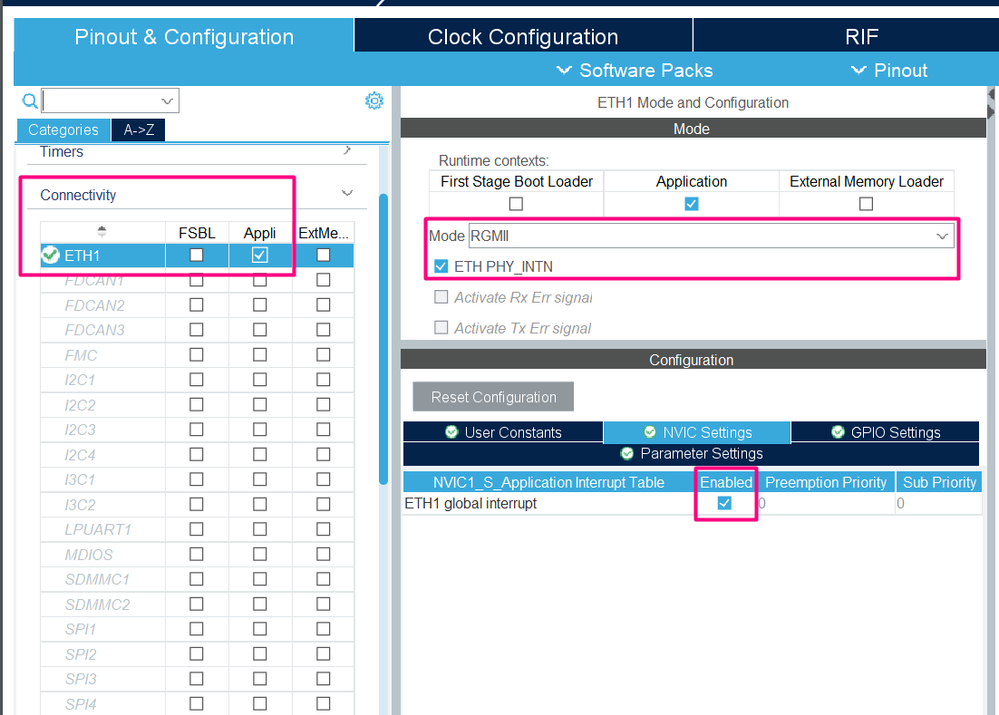Open the settings gear icon
The height and width of the screenshot is (715, 999).
coord(374,101)
